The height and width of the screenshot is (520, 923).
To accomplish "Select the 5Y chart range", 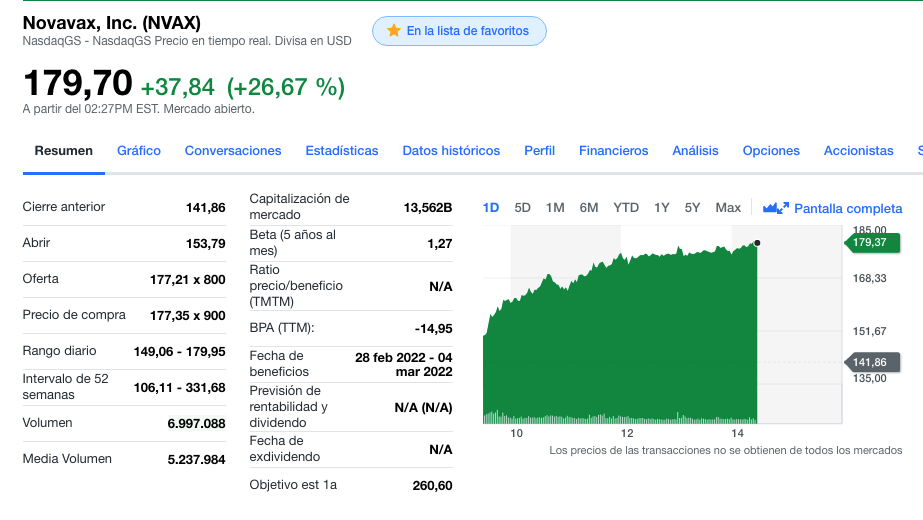I will point(692,208).
